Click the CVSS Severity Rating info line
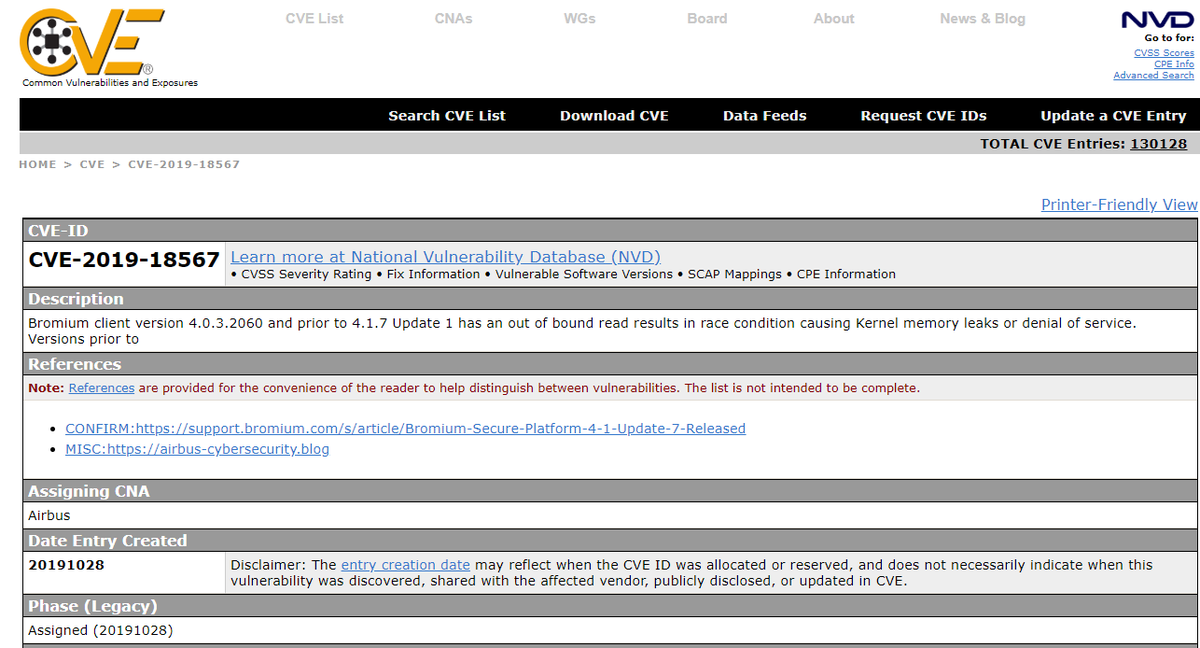The height and width of the screenshot is (648, 1200). pyautogui.click(x=563, y=274)
